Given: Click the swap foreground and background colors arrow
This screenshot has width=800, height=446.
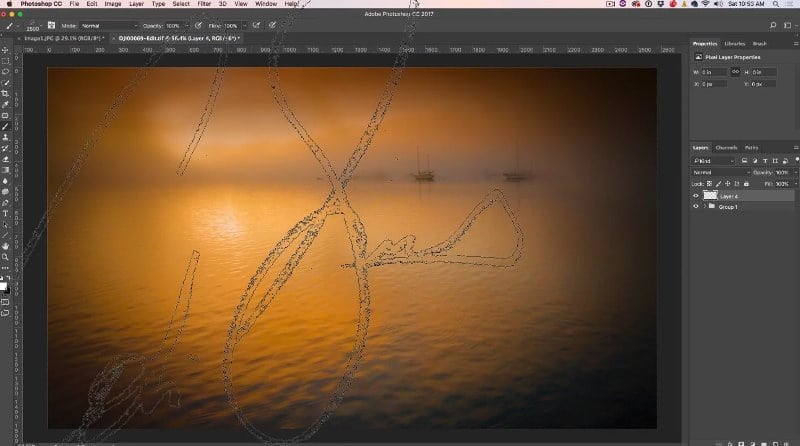Looking at the screenshot, I should (x=9, y=279).
